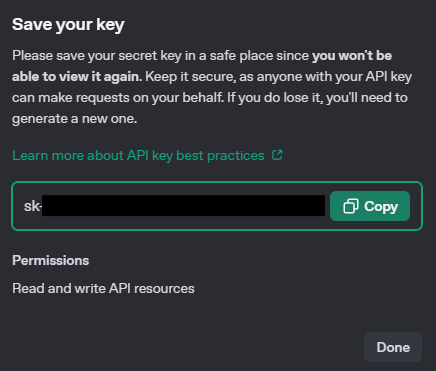Click the sk- prefix in the key field

coord(33,206)
